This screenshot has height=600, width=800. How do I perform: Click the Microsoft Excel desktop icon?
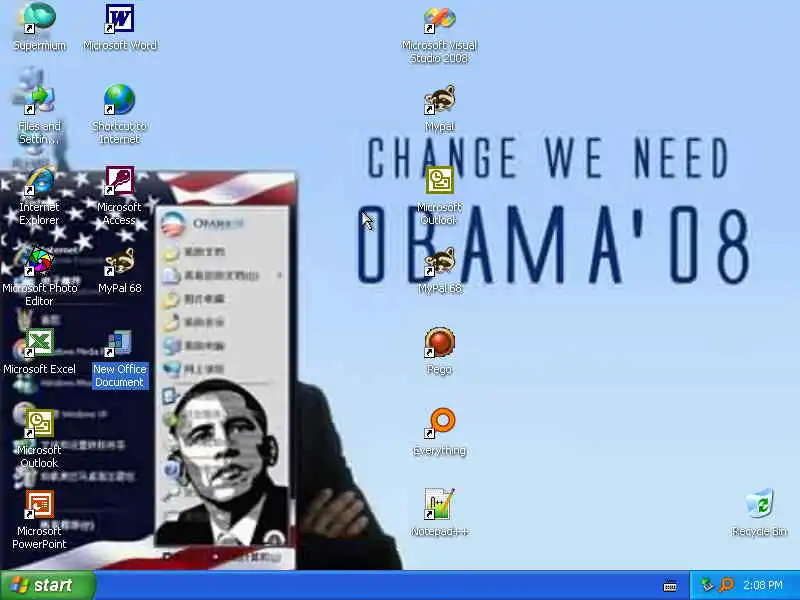click(x=40, y=342)
